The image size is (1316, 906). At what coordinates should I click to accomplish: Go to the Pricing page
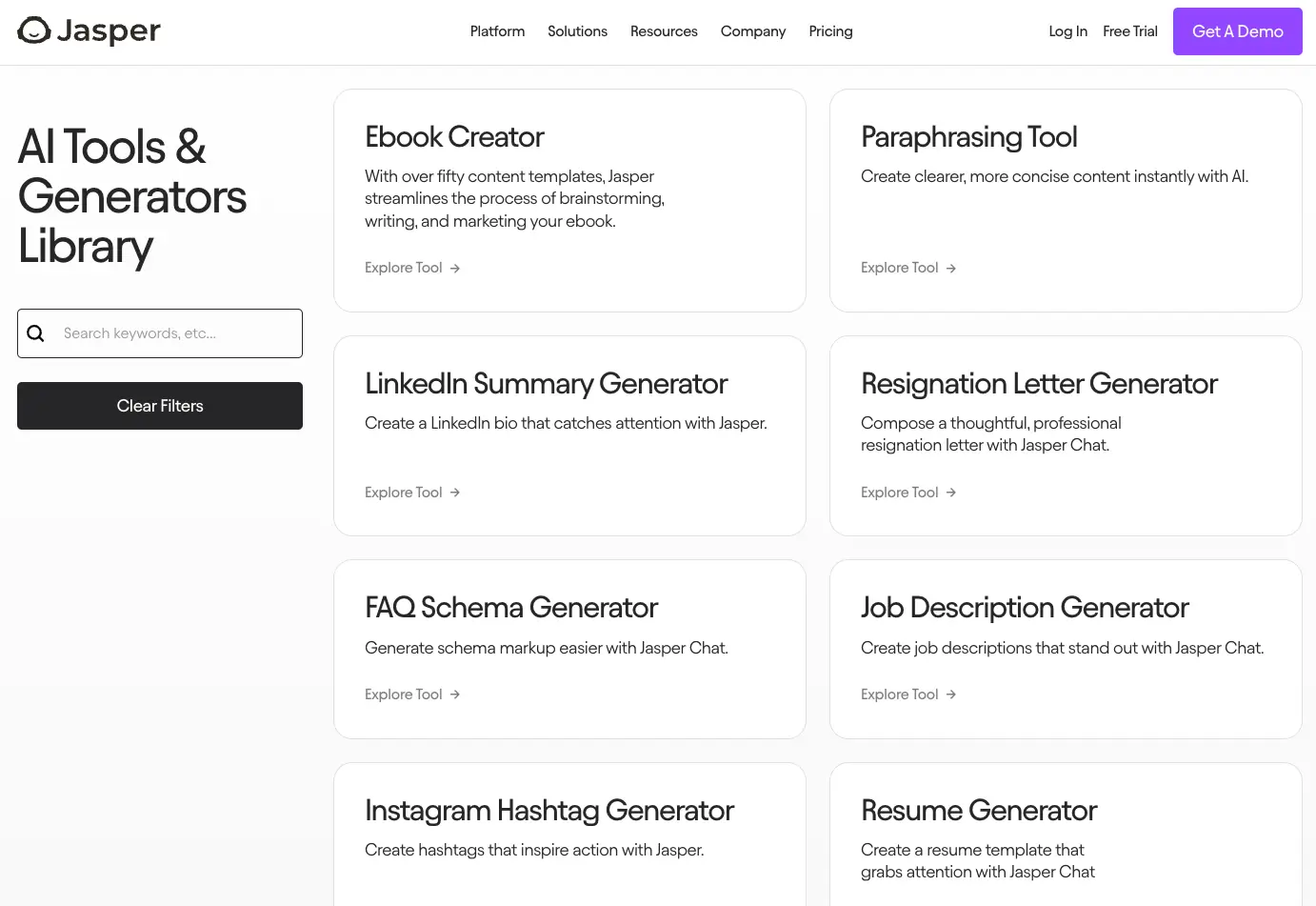(830, 31)
